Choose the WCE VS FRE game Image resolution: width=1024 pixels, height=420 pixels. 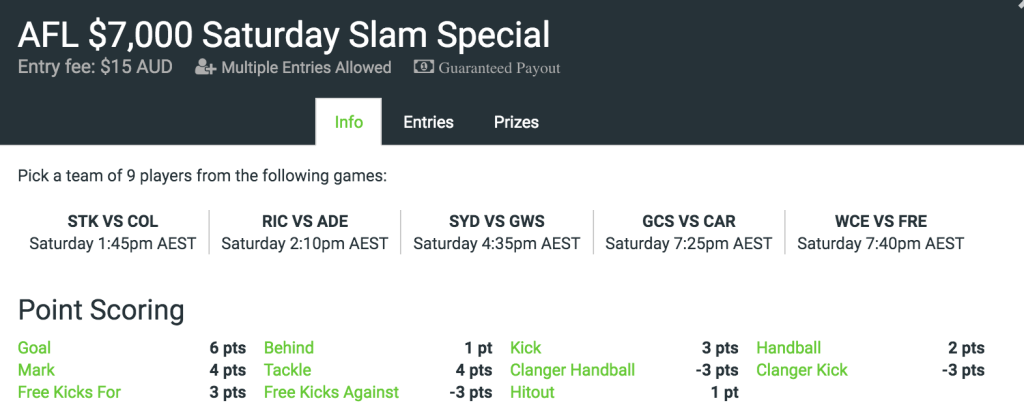tap(880, 232)
